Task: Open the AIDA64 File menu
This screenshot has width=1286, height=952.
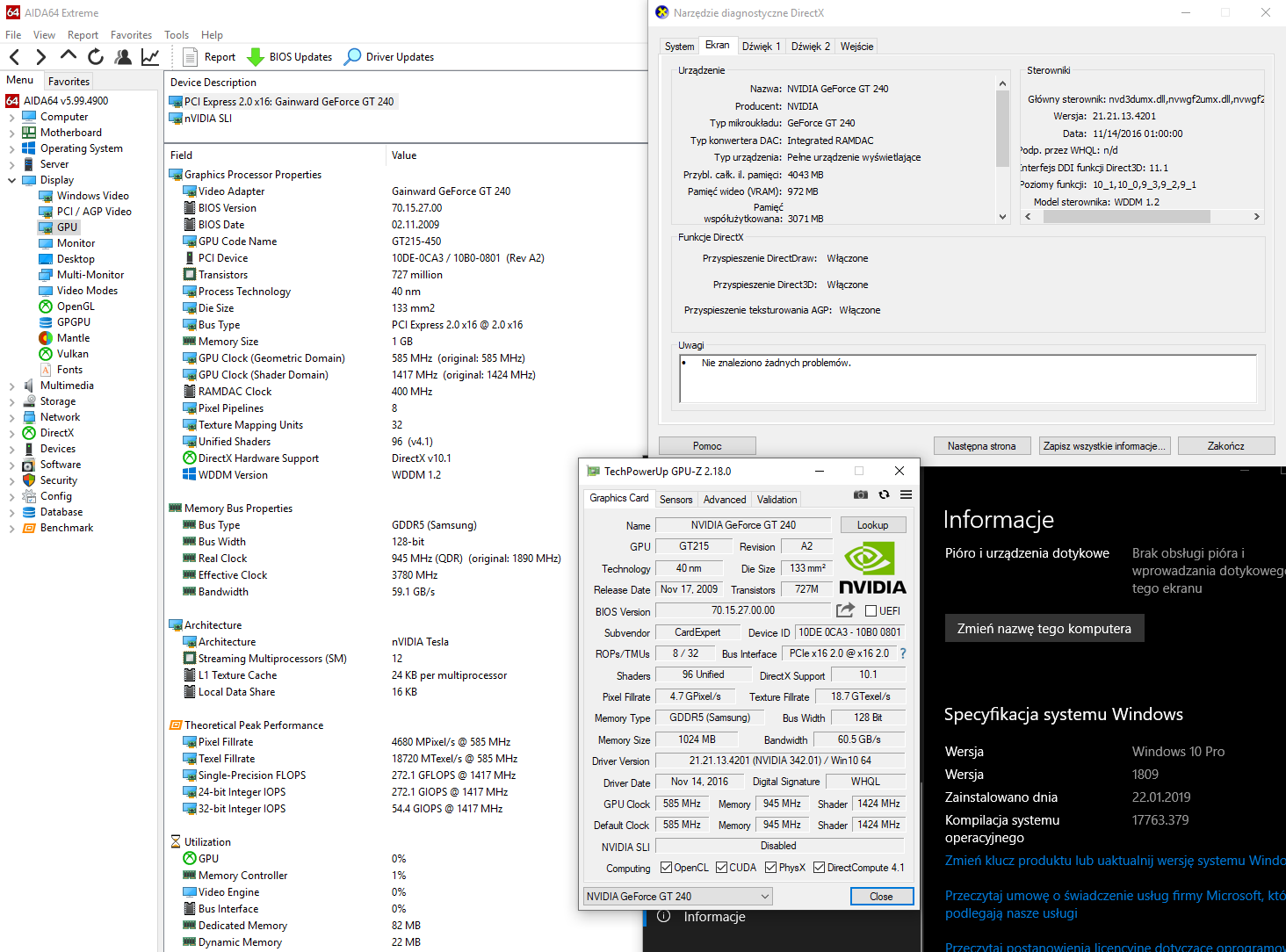Action: [x=13, y=35]
